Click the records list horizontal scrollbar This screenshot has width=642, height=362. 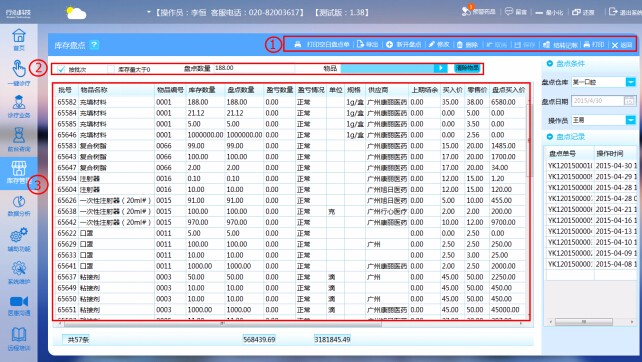[x=584, y=322]
